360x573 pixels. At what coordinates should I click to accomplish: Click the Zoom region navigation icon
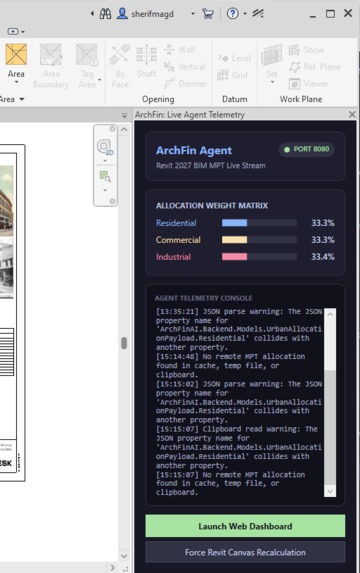point(105,177)
